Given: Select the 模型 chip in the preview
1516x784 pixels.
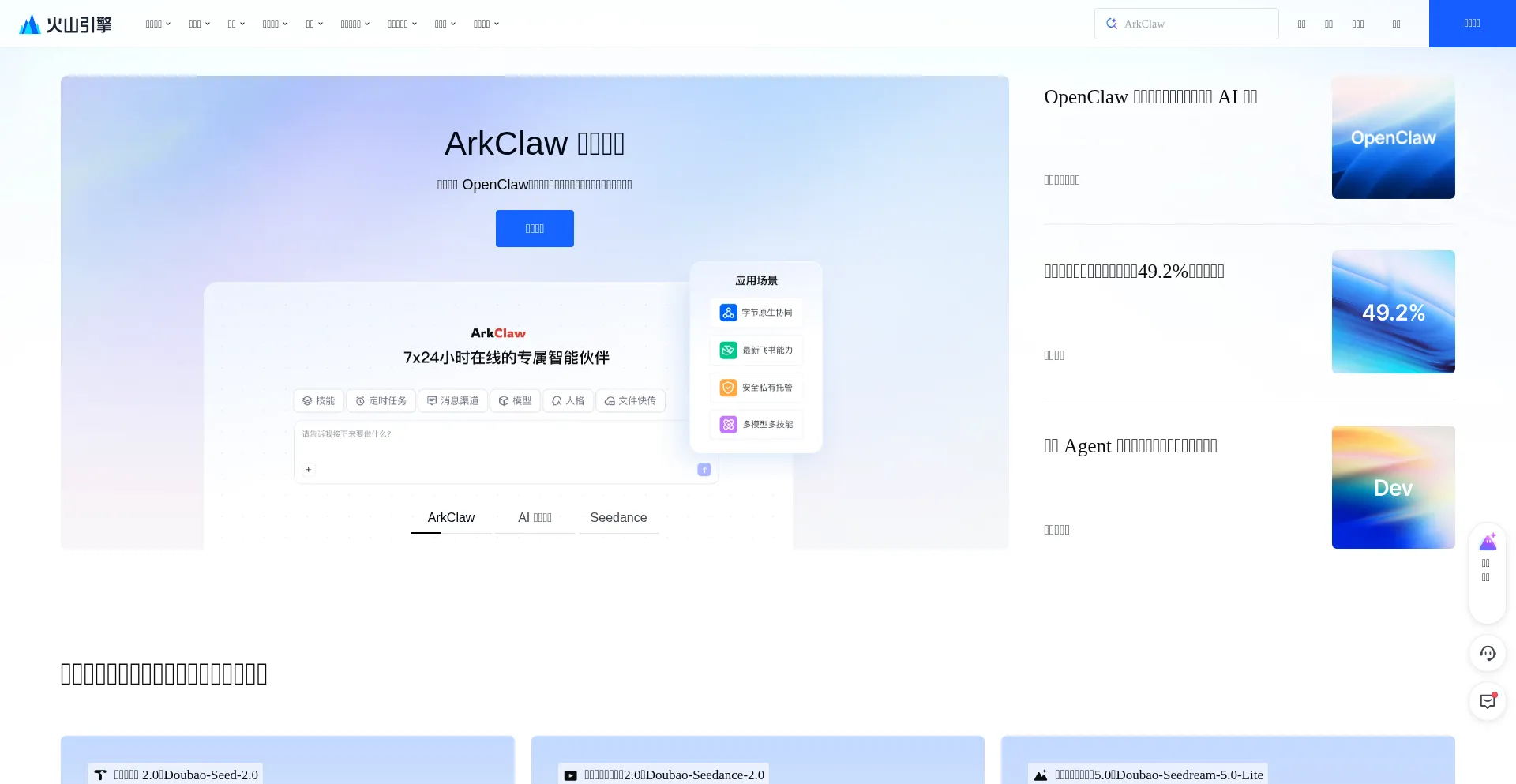Looking at the screenshot, I should coord(515,401).
